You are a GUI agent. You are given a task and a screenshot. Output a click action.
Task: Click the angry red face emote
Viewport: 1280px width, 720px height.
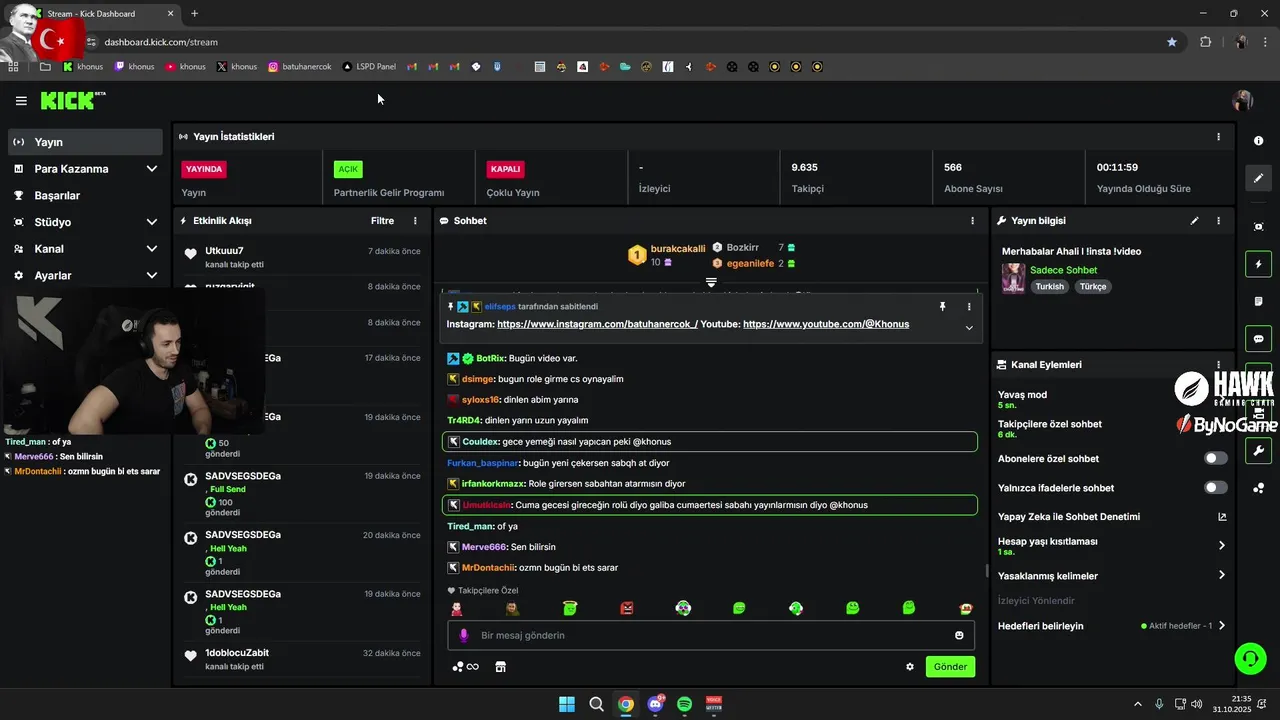(627, 608)
